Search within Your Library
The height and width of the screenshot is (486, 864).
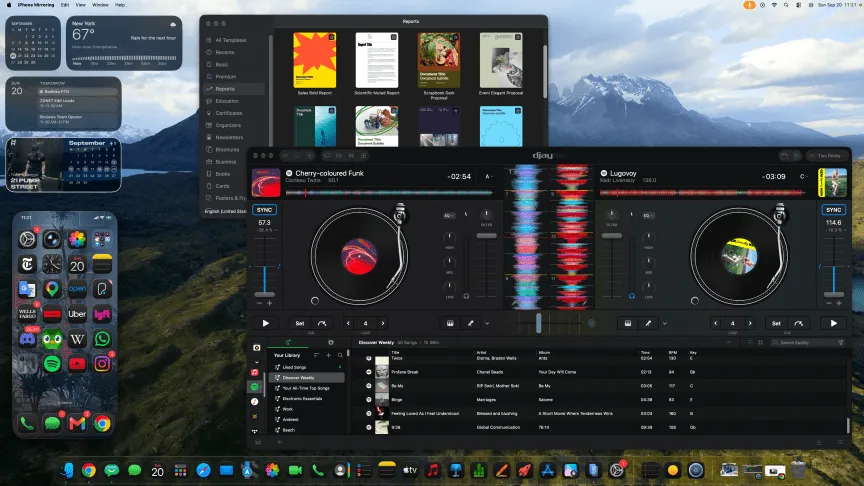pos(341,355)
